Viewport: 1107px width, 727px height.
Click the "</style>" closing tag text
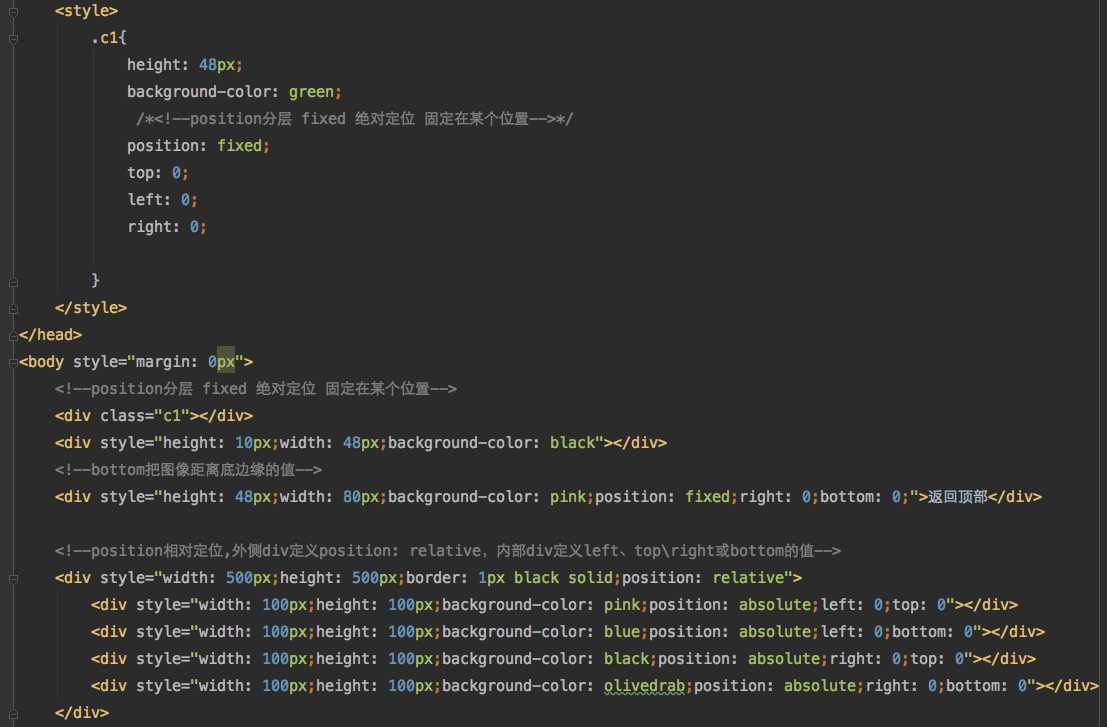(x=90, y=308)
